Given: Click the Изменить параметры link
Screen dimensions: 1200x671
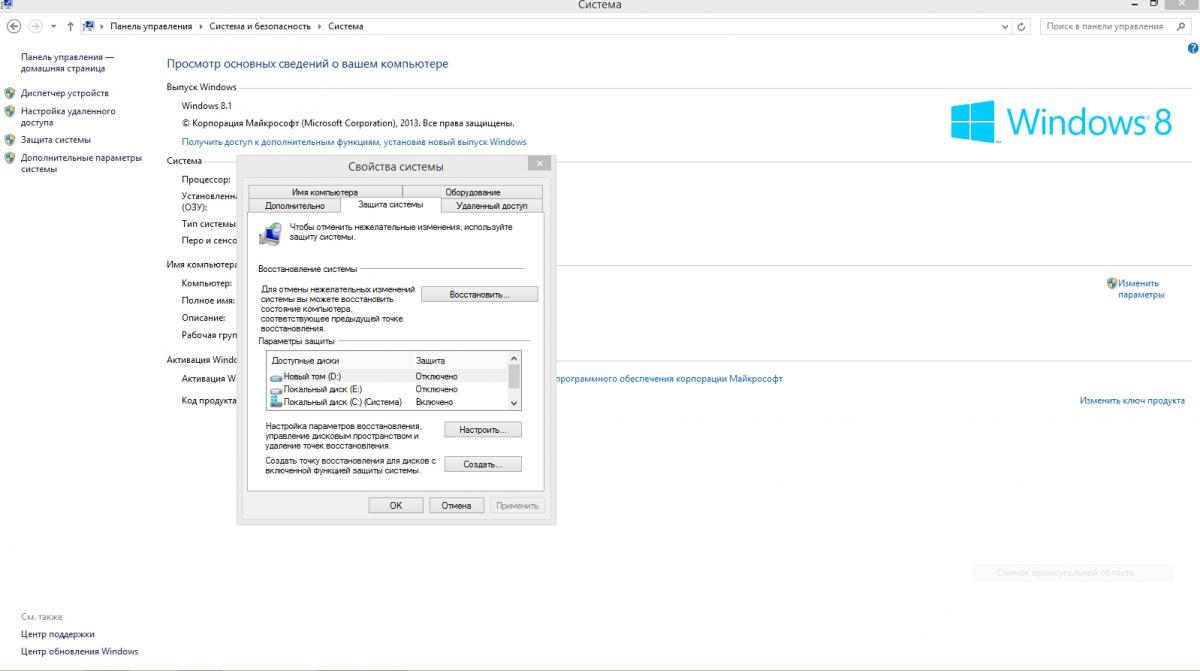Looking at the screenshot, I should 1141,289.
